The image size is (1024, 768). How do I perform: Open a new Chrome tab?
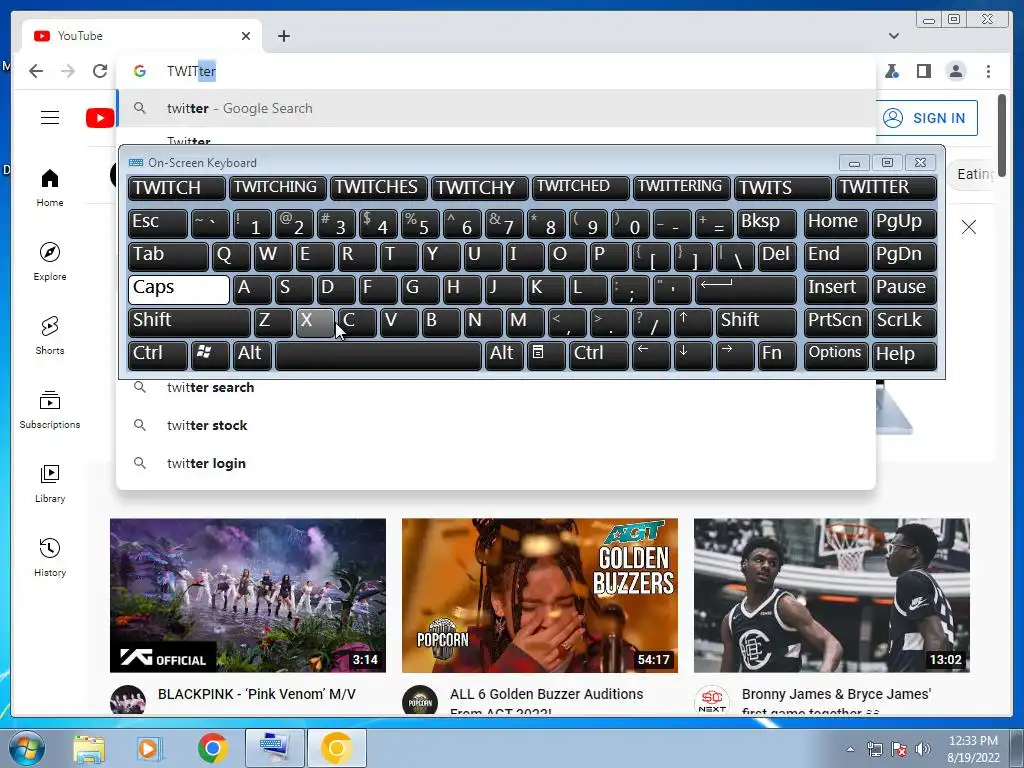point(283,36)
